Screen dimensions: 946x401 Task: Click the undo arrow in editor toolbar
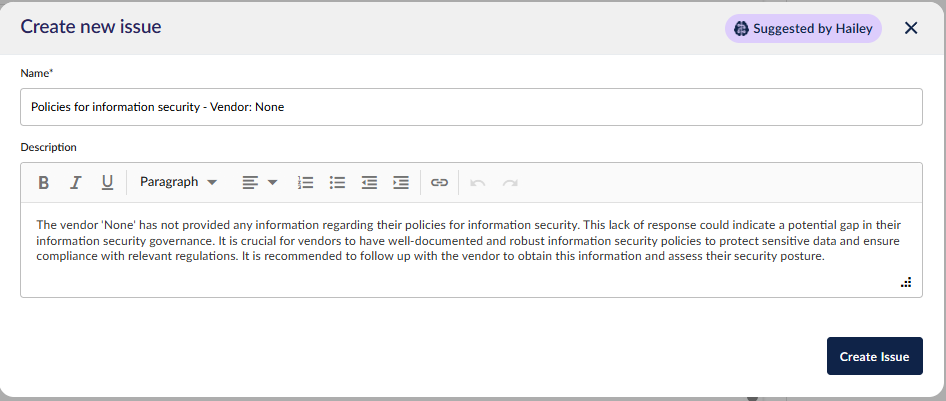pyautogui.click(x=478, y=182)
